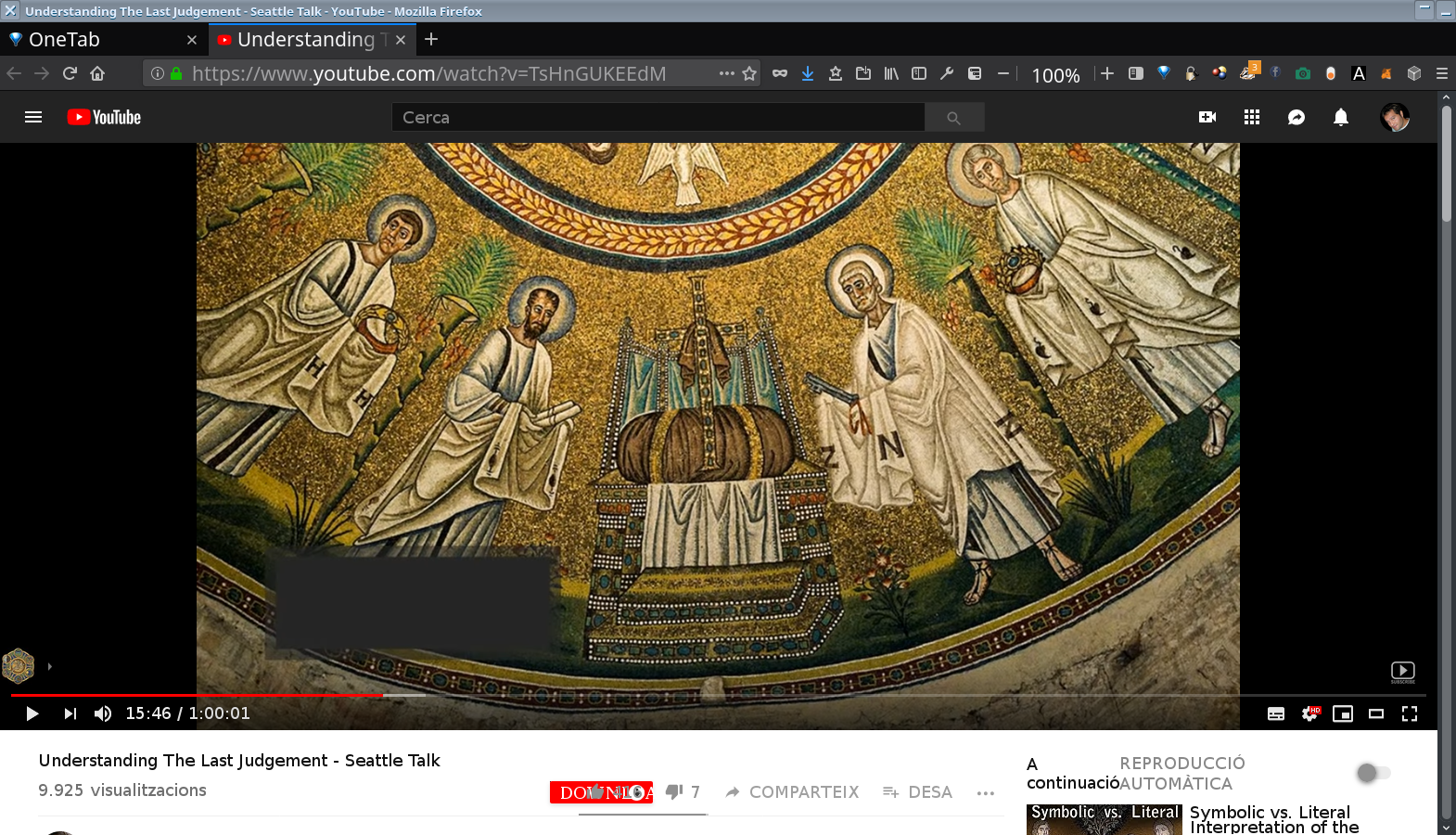Toggle the Reproducció automàtica switch
This screenshot has width=1456, height=835.
pos(1373,773)
